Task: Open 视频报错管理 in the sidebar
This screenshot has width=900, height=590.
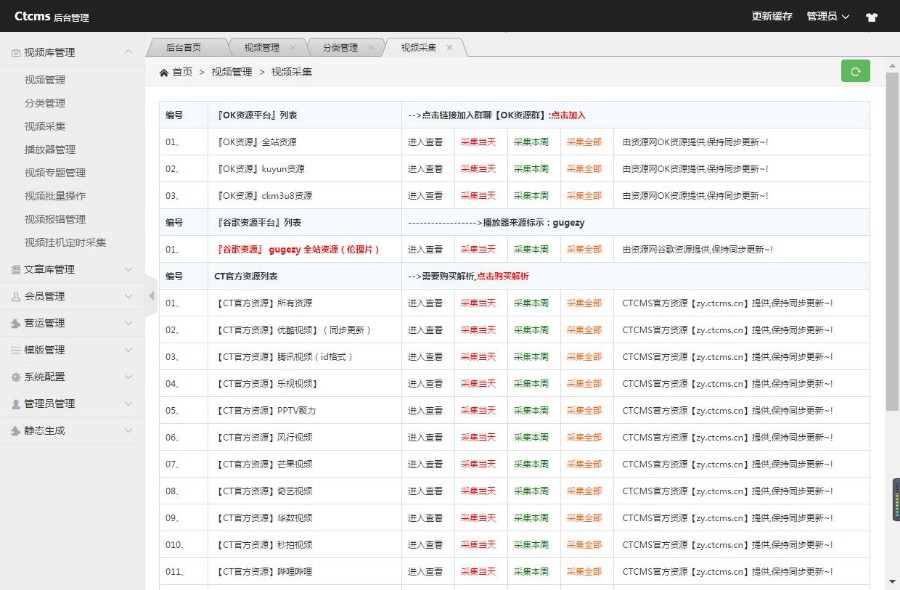Action: [55, 219]
